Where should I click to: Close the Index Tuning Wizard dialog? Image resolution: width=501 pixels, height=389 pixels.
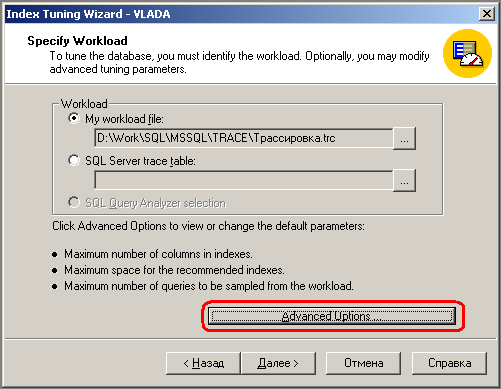(487, 14)
